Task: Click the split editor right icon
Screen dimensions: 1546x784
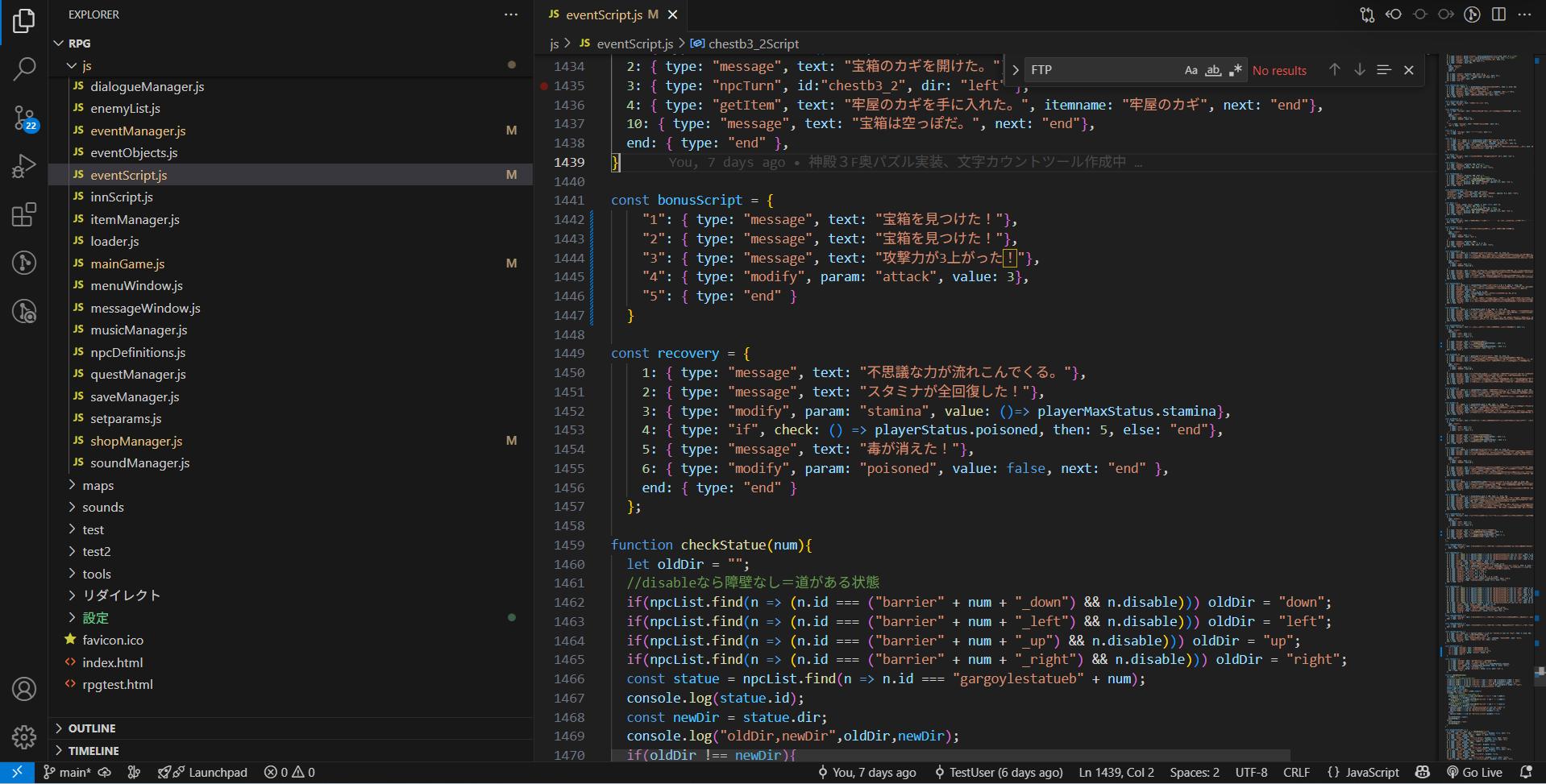Action: click(1498, 15)
